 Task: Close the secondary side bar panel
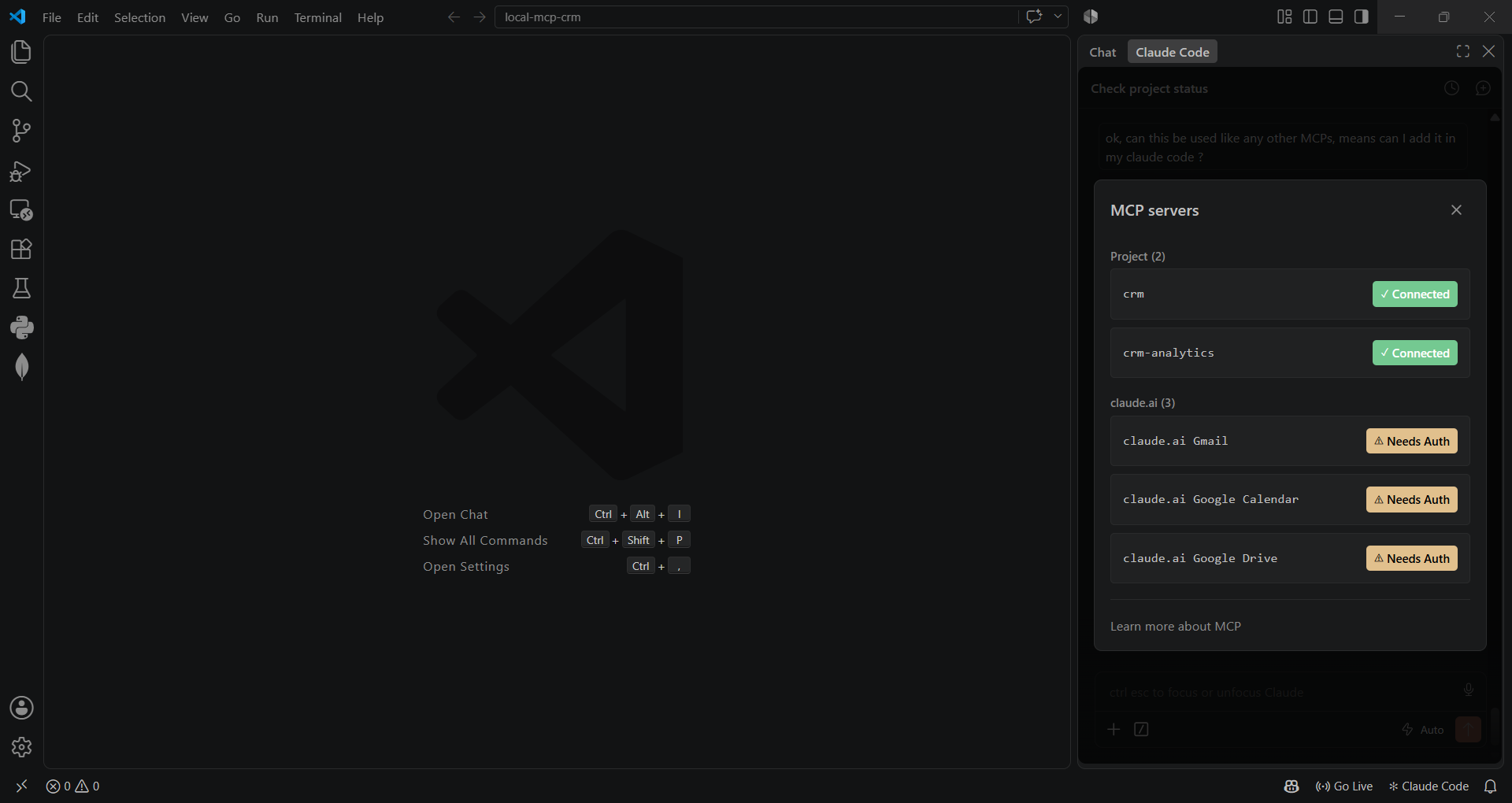coord(1488,51)
